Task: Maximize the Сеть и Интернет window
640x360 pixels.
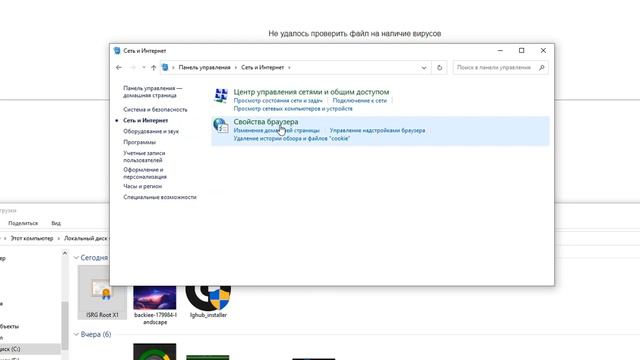Action: (522, 51)
